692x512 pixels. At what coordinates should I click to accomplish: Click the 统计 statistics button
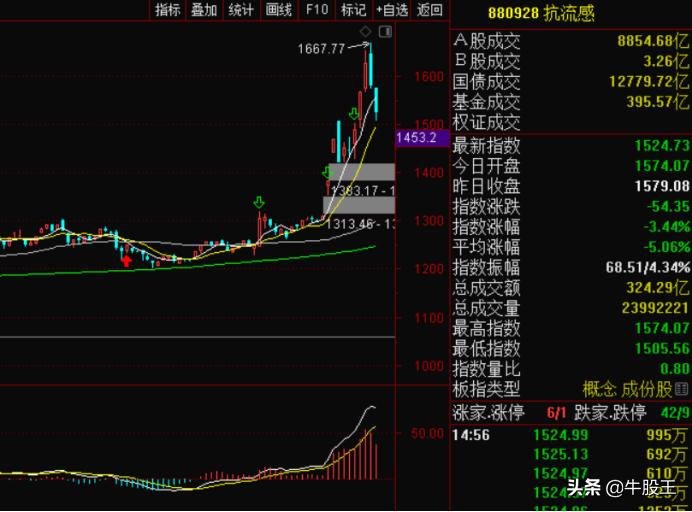[x=241, y=10]
